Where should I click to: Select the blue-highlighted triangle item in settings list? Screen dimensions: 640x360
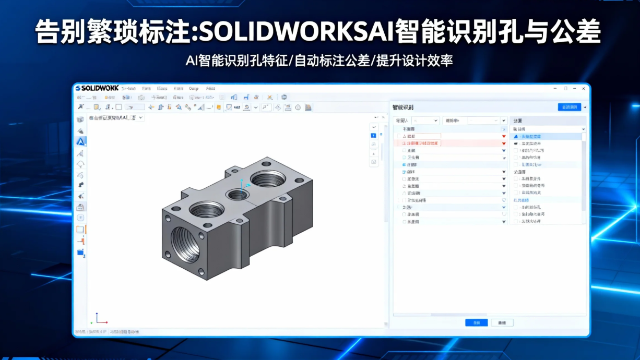(x=546, y=136)
